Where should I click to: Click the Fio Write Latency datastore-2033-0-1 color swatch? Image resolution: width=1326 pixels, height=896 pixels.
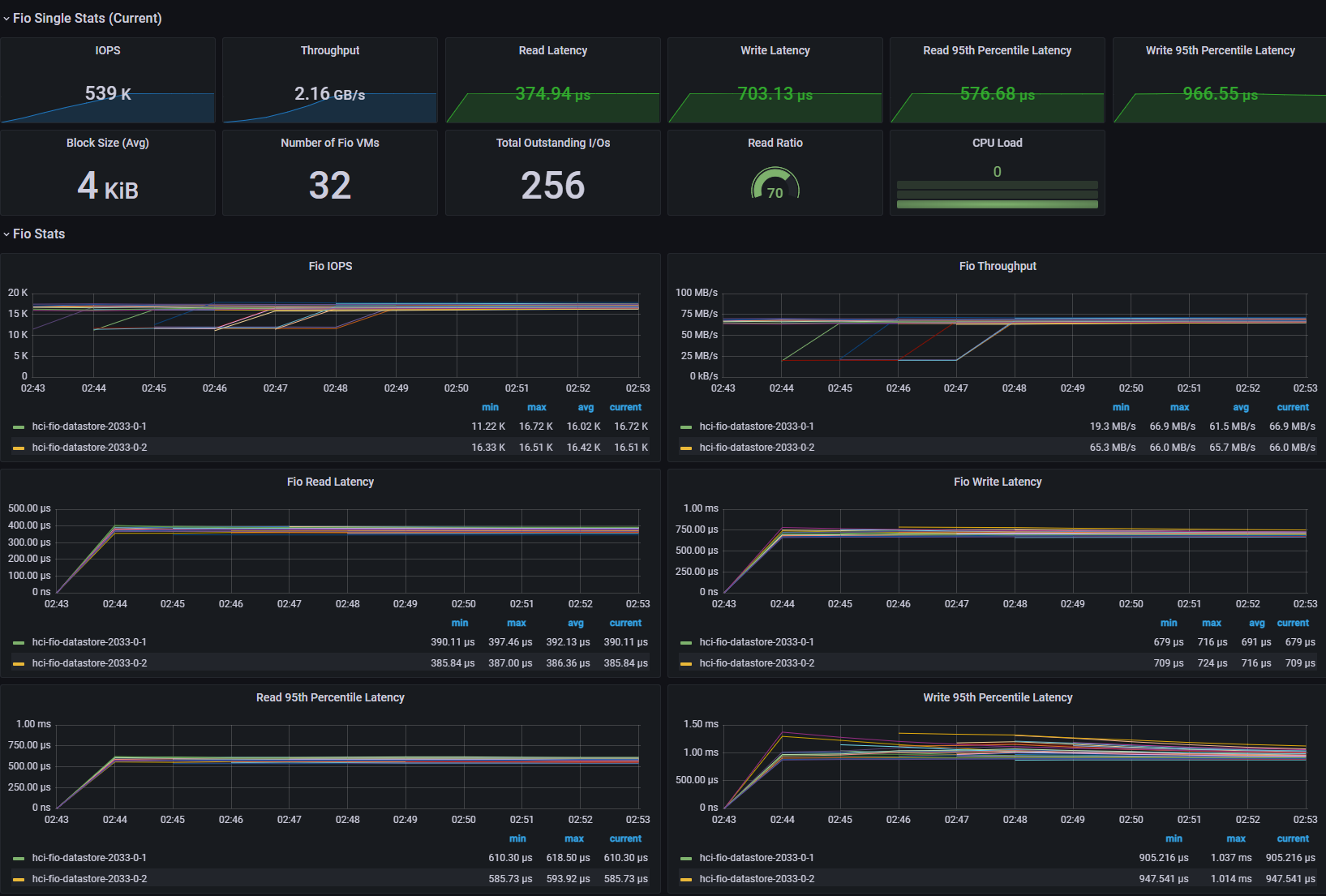[x=686, y=642]
